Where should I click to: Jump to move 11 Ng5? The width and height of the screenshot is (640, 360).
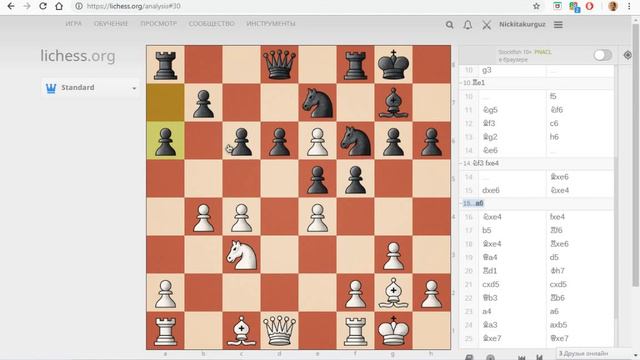(x=512, y=110)
